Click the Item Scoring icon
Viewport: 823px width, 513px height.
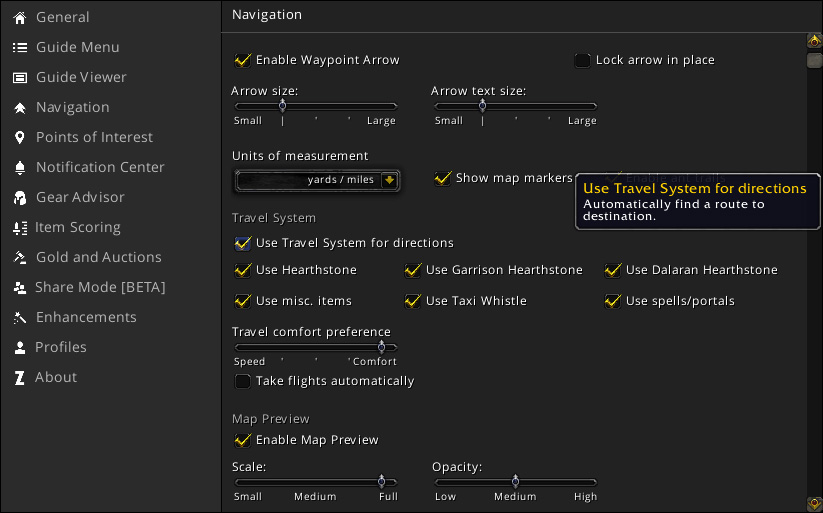click(x=19, y=228)
